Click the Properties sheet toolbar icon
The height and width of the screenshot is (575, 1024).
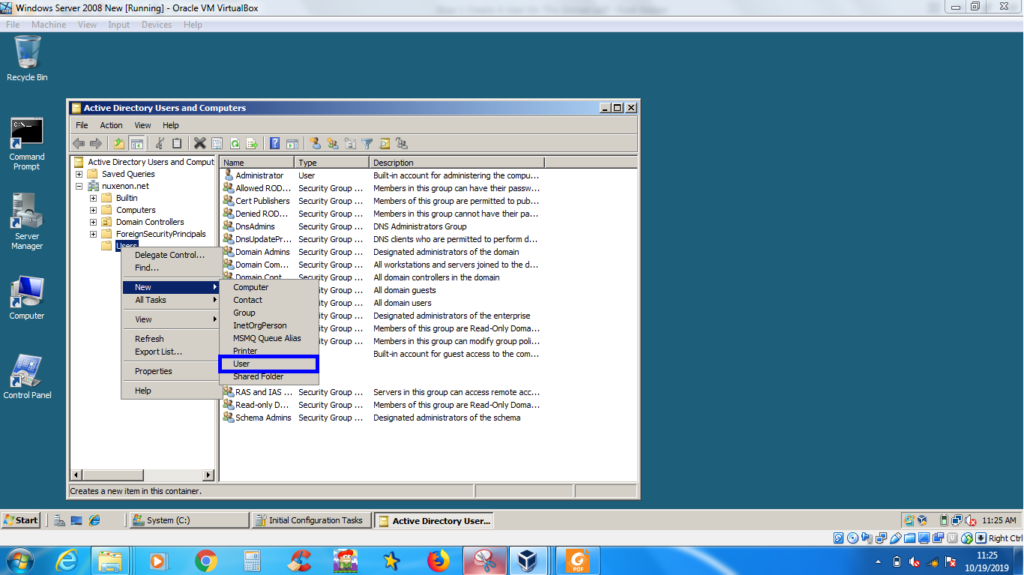click(217, 144)
